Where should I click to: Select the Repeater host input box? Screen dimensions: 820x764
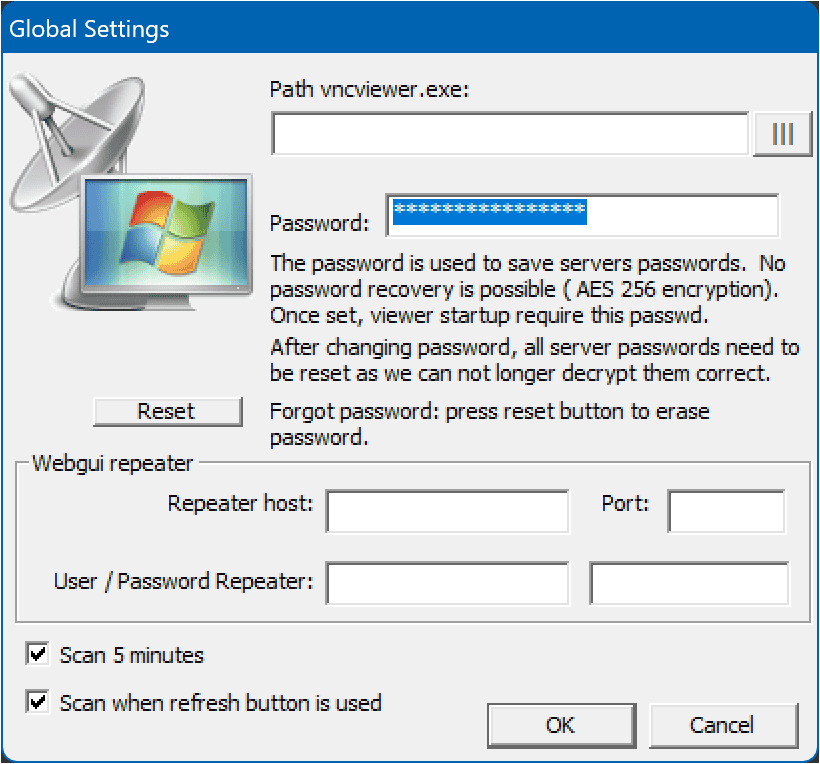coord(447,511)
